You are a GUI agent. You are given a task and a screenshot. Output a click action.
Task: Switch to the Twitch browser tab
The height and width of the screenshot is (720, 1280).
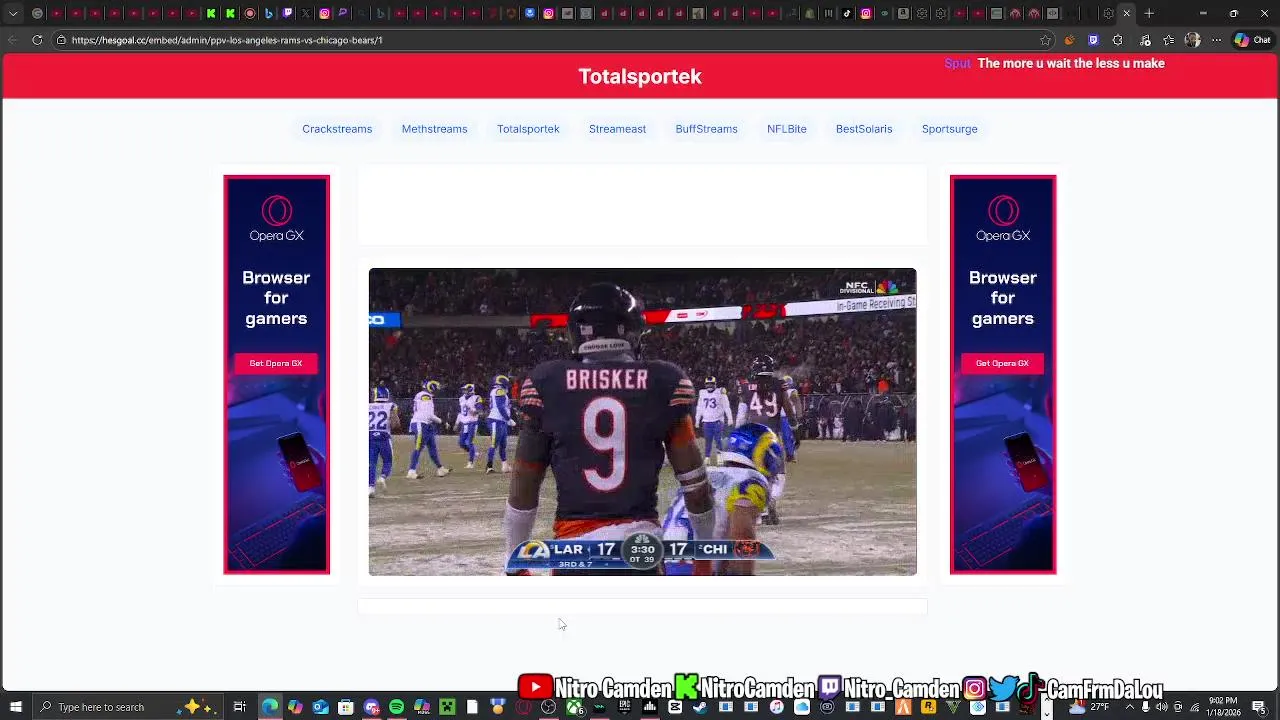pyautogui.click(x=287, y=13)
